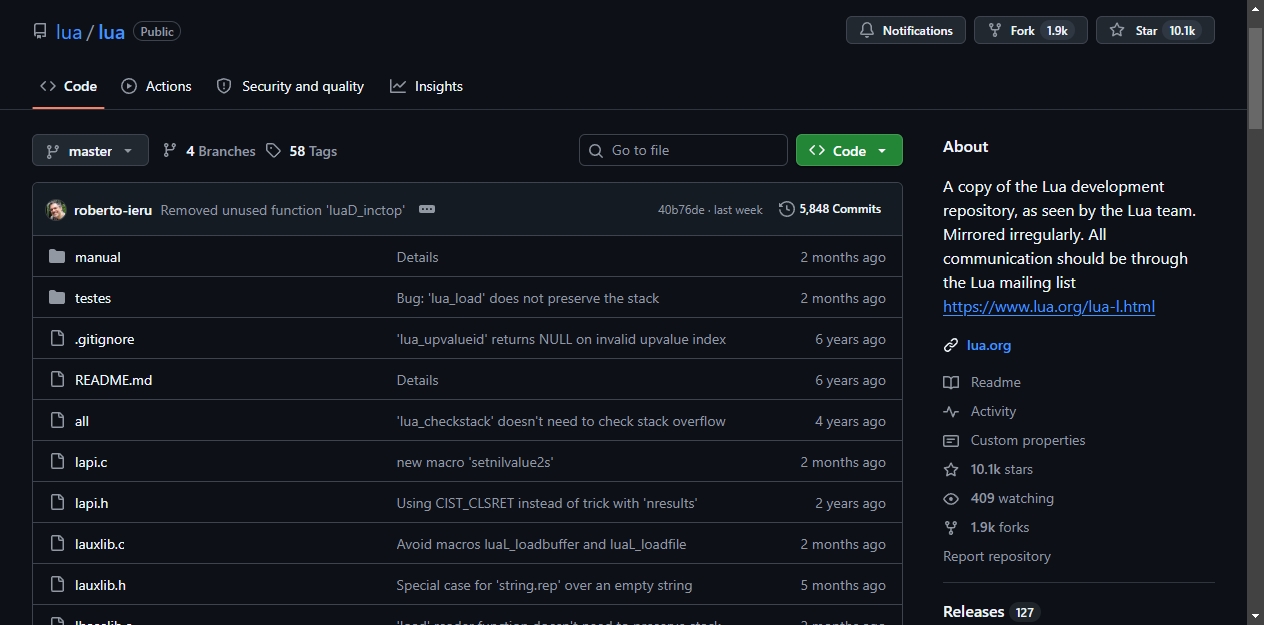This screenshot has height=625, width=1264.
Task: Click roberto-ieru avatar image
Action: point(56,210)
